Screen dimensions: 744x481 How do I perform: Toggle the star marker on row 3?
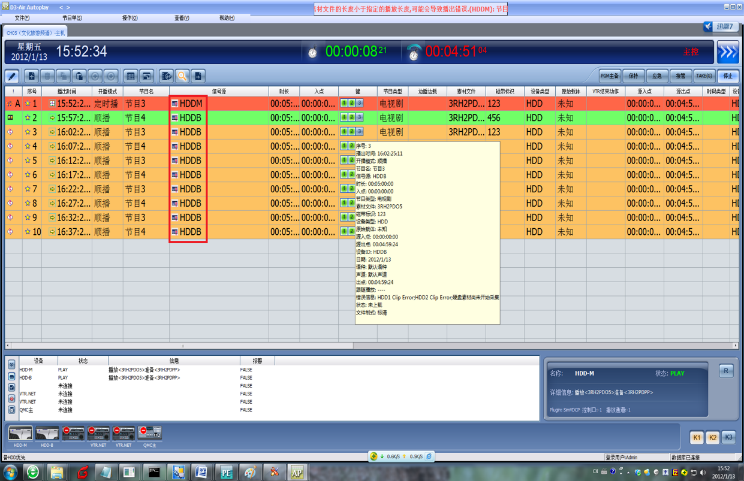[x=11, y=132]
